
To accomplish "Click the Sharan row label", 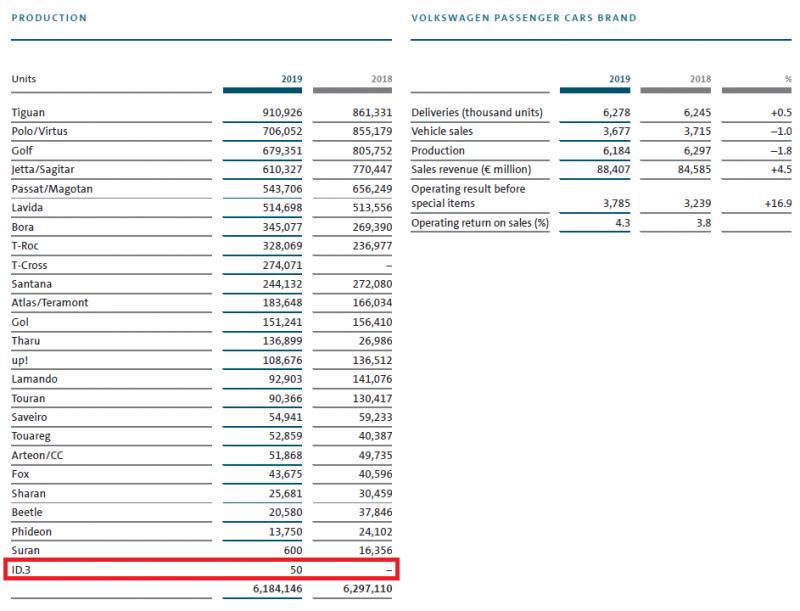I will [29, 494].
